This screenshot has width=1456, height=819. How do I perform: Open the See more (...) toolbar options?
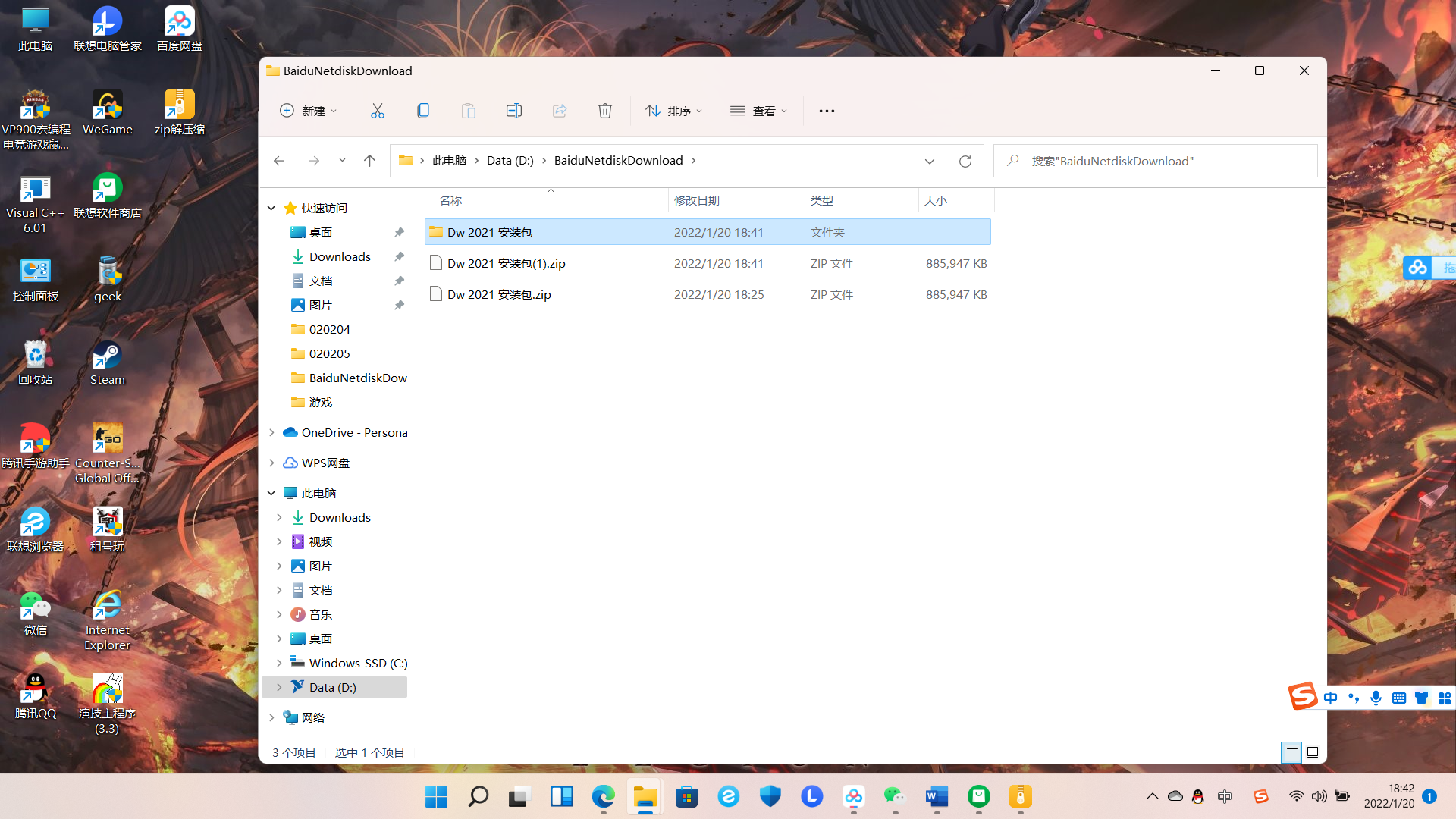[826, 111]
